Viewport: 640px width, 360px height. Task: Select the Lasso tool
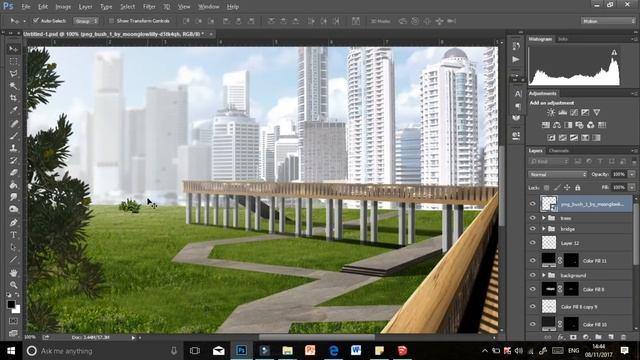click(x=13, y=74)
